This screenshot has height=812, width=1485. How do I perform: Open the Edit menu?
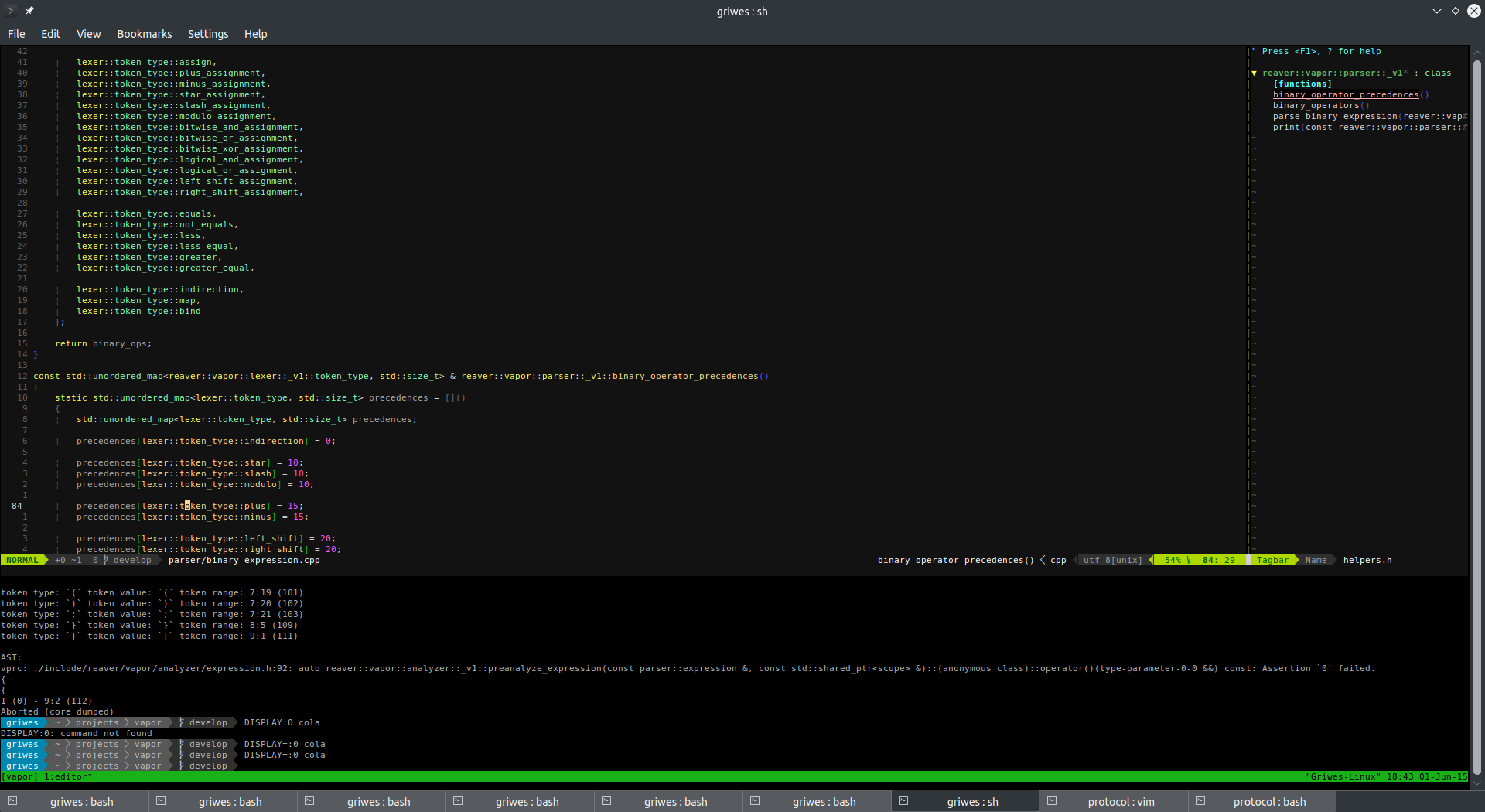coord(50,34)
